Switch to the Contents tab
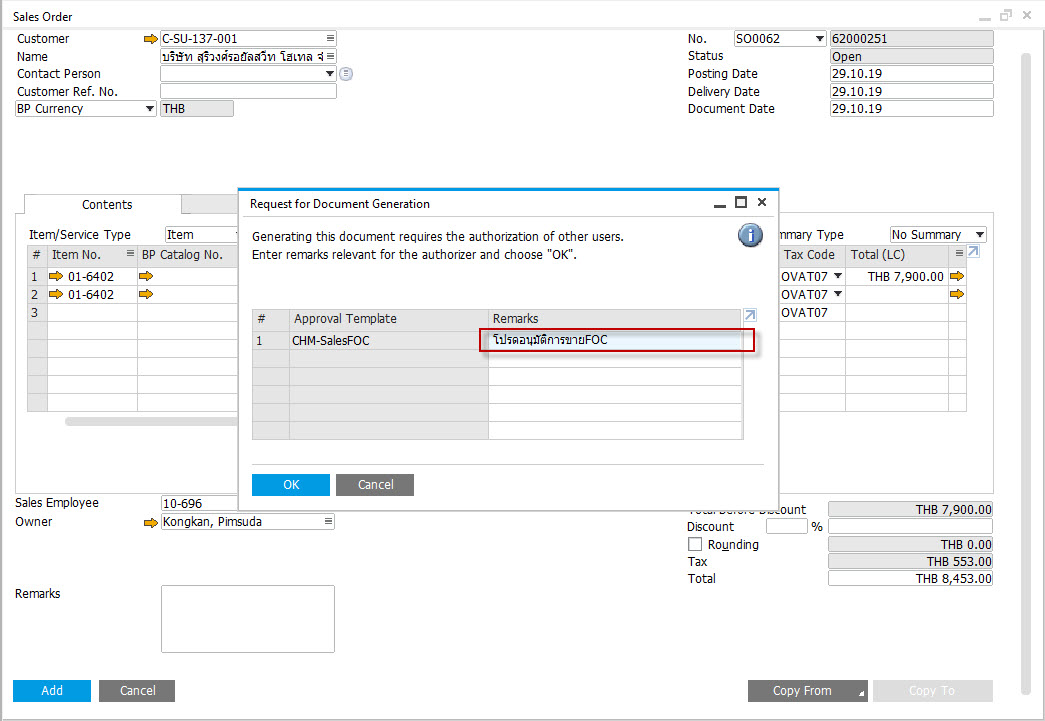1045x721 pixels. [107, 205]
